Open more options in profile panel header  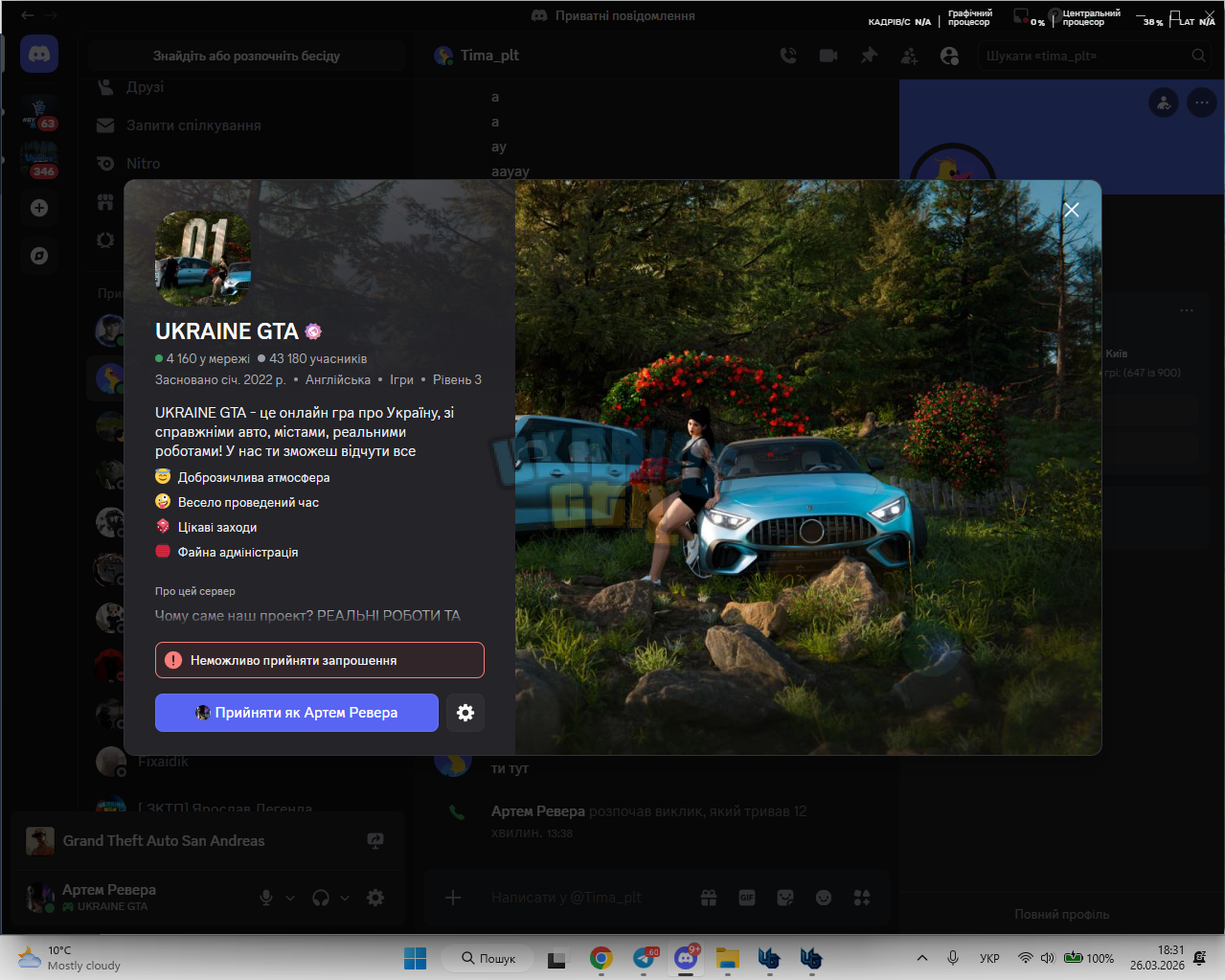point(1202,103)
